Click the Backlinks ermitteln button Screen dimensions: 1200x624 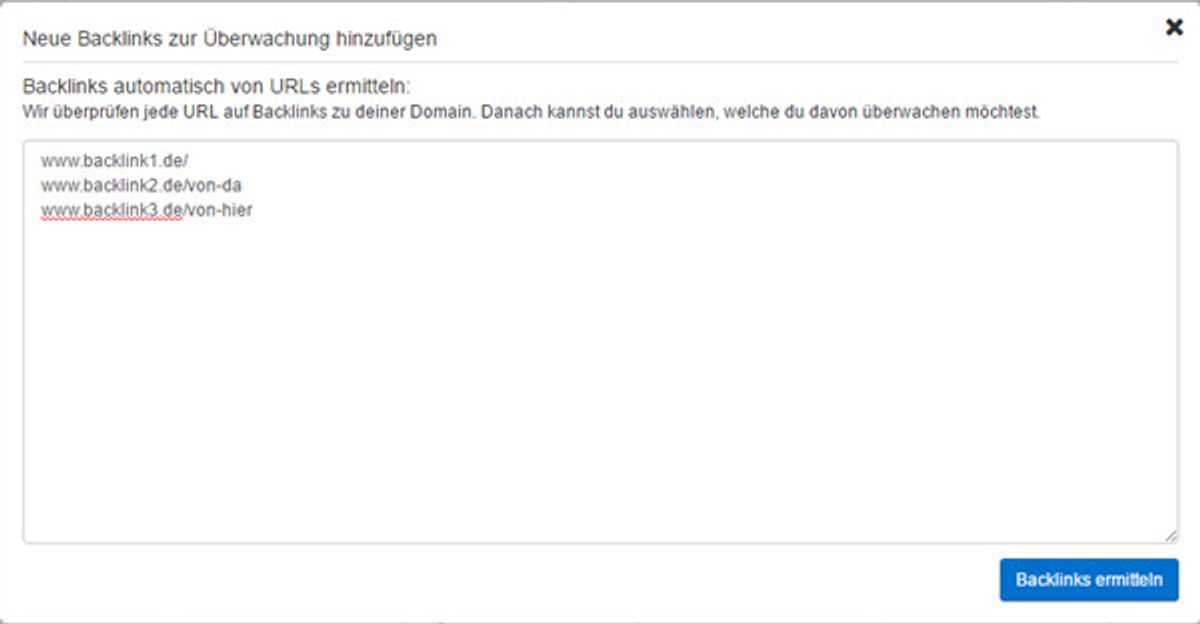(x=1089, y=580)
